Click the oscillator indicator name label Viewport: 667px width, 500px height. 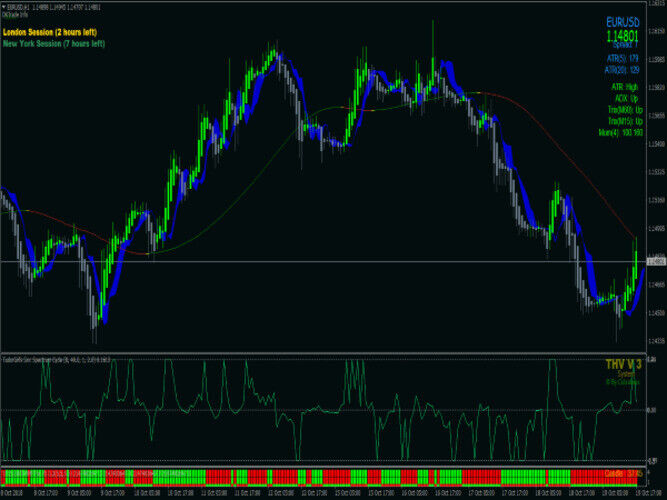click(55, 358)
